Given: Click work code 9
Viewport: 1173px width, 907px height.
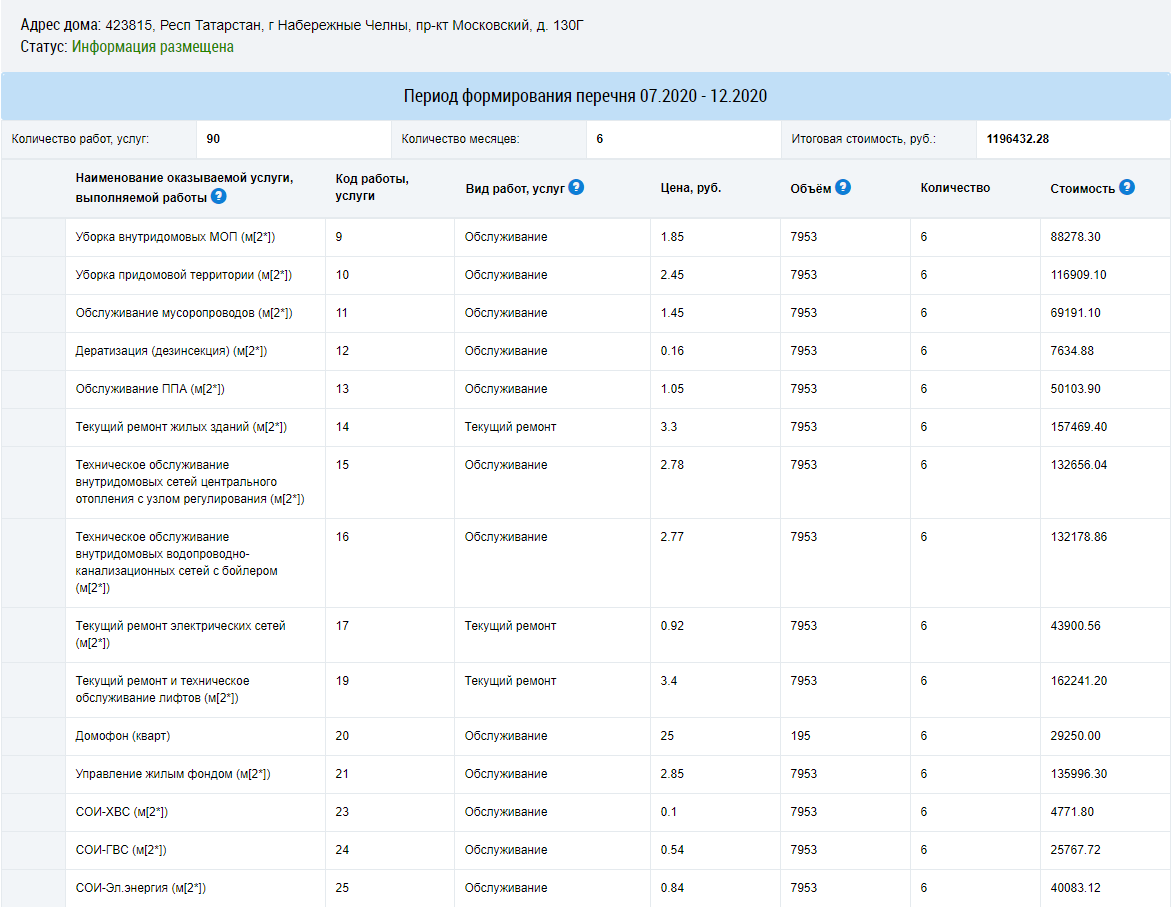Looking at the screenshot, I should 339,237.
